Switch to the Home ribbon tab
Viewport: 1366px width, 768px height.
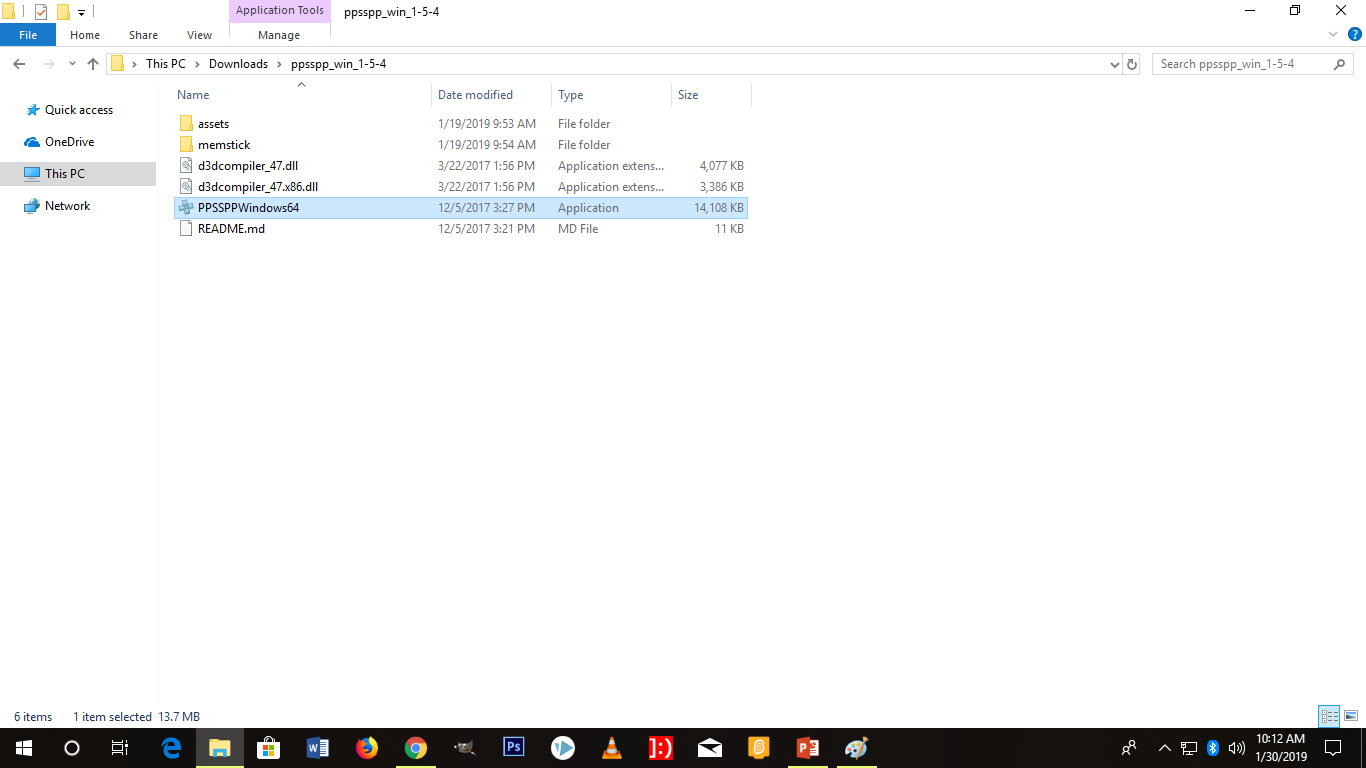coord(85,35)
